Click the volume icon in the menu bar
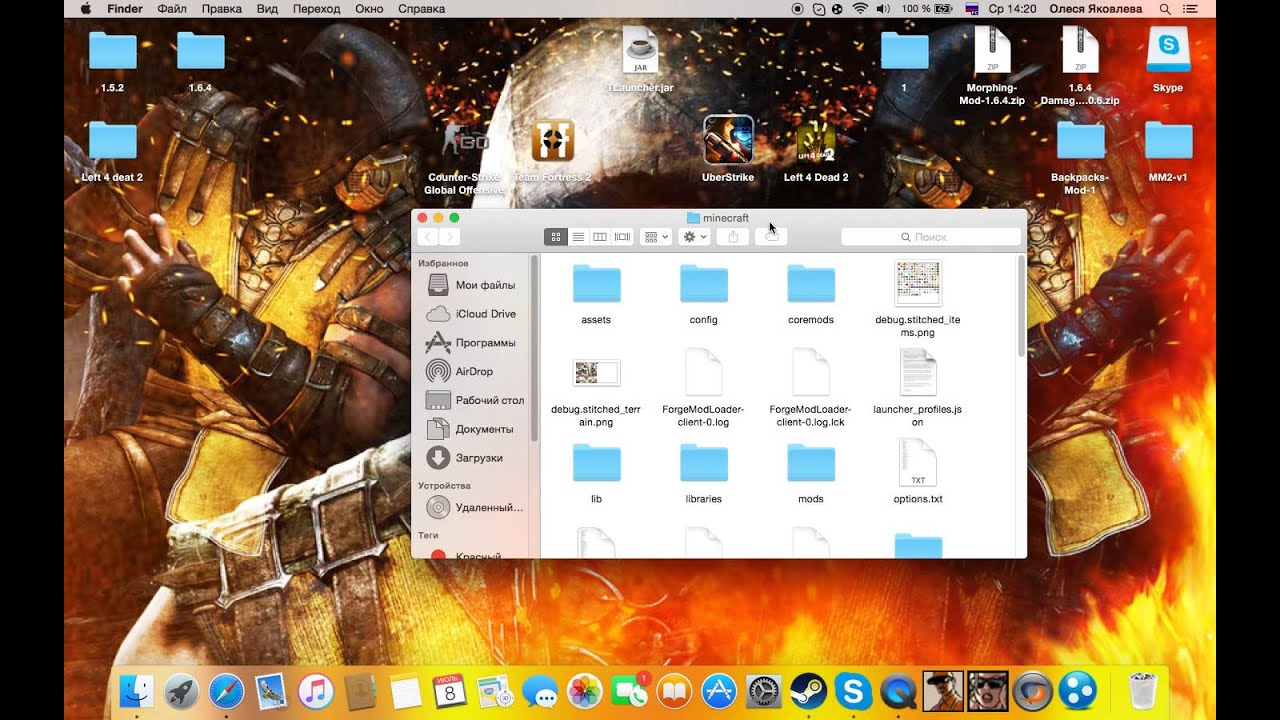1280x720 pixels. click(x=883, y=9)
